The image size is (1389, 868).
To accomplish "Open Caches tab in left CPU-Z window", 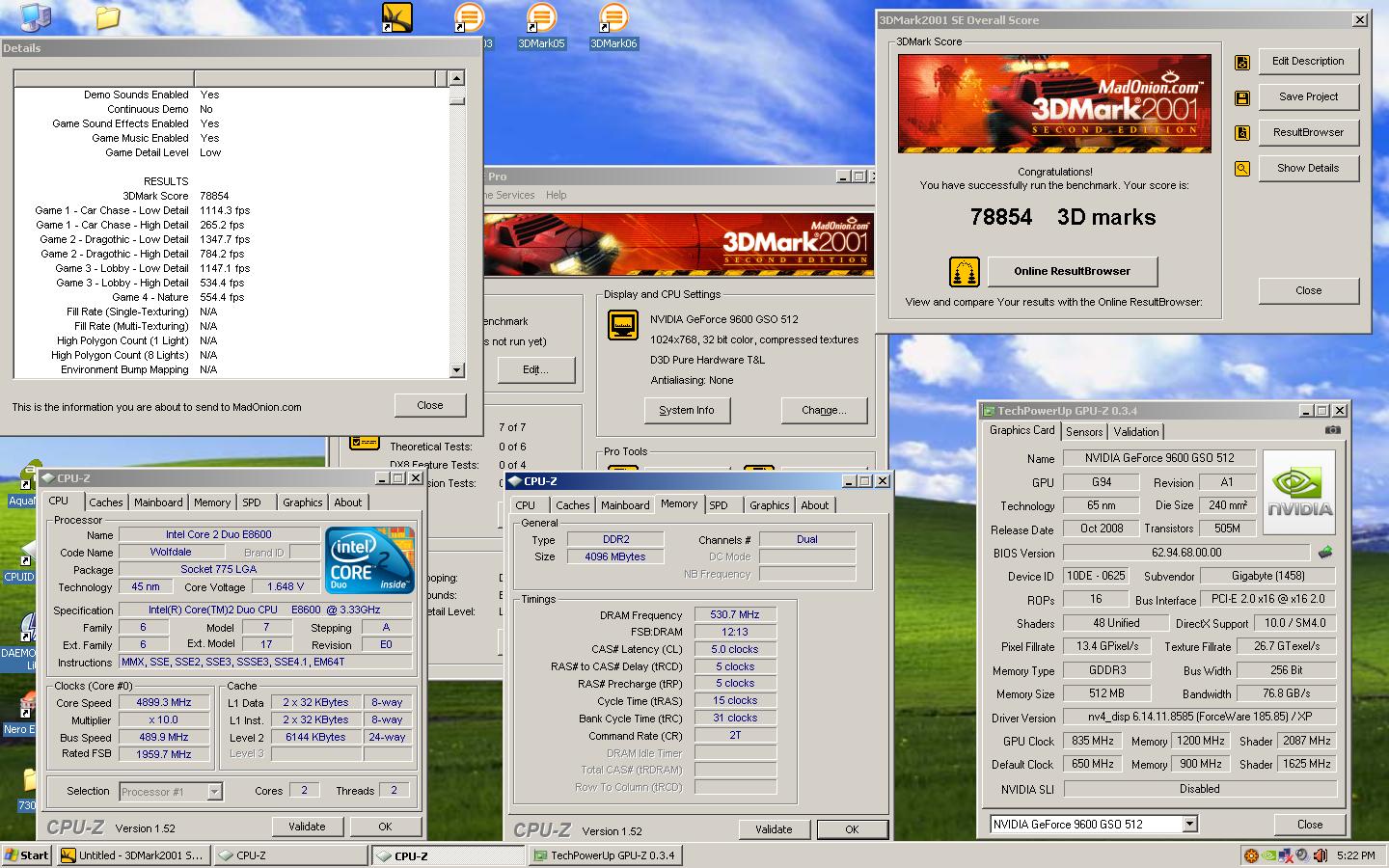I will tap(106, 502).
